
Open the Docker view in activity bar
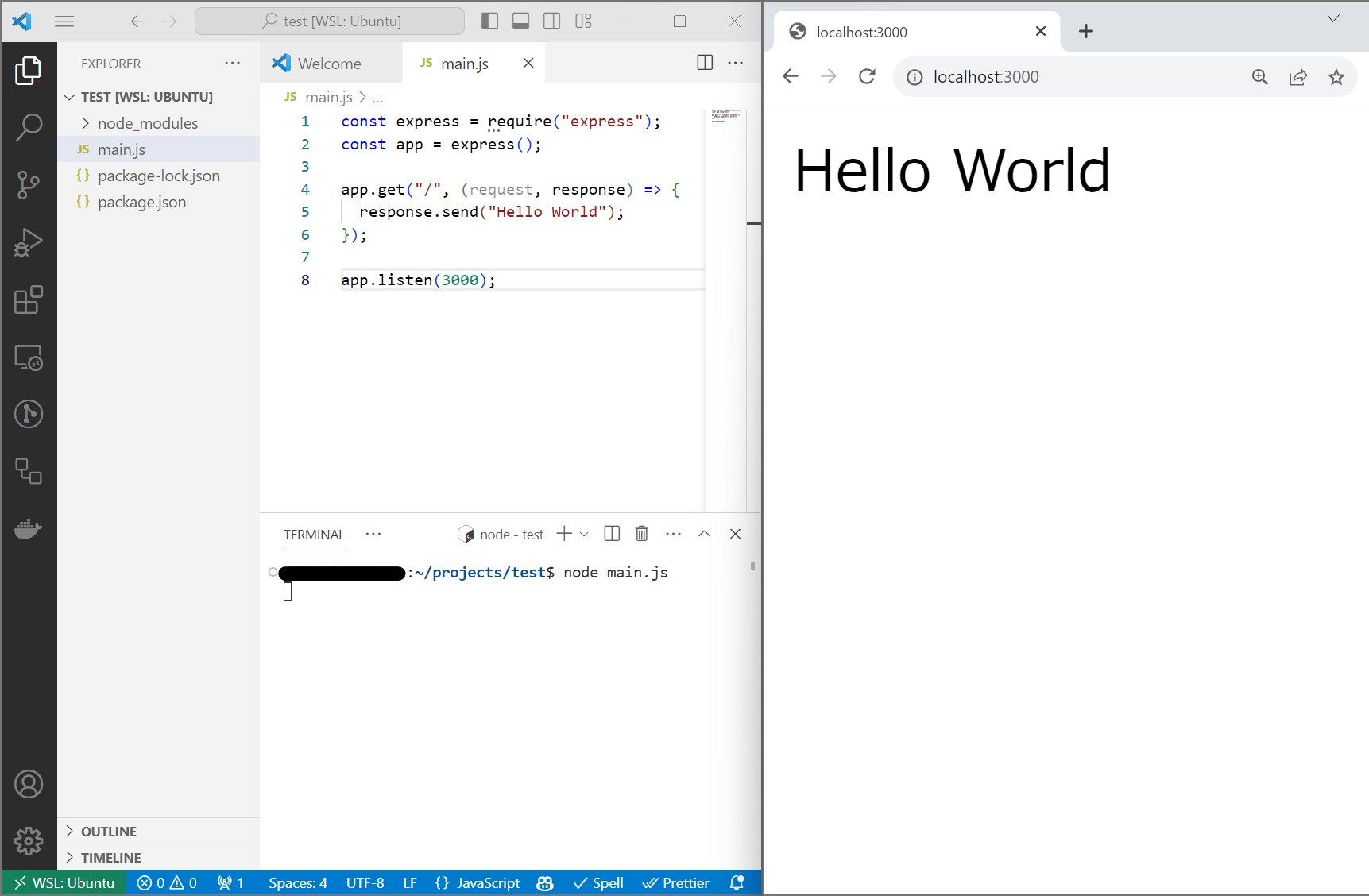(29, 528)
